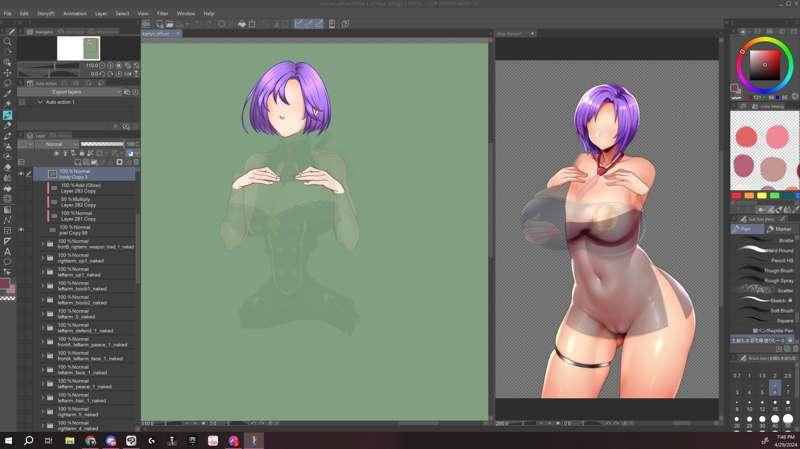
Task: Expand the leftarm_defend_1_naked layer folder
Action: tap(43, 328)
